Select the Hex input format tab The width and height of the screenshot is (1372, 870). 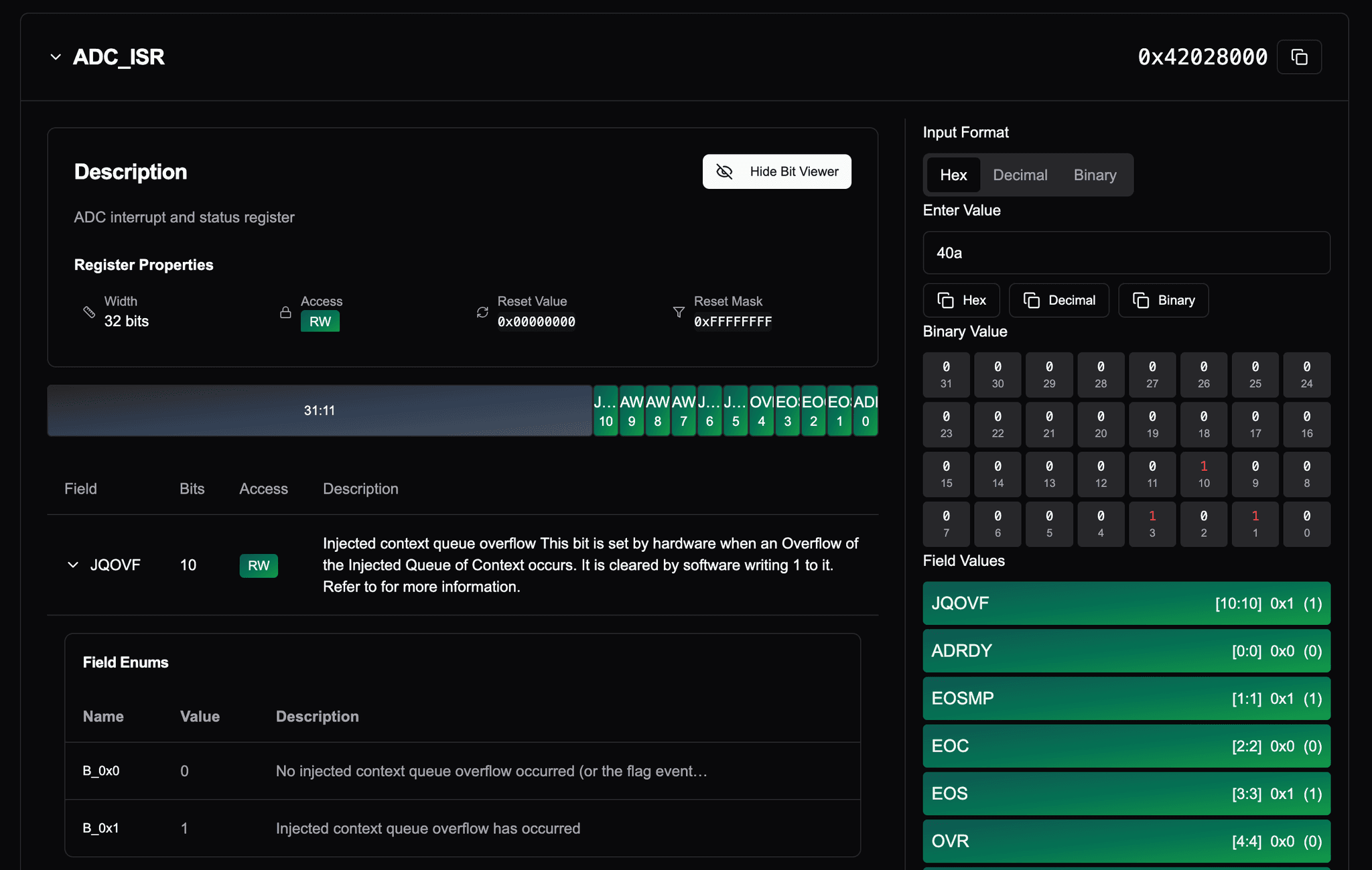[x=953, y=175]
